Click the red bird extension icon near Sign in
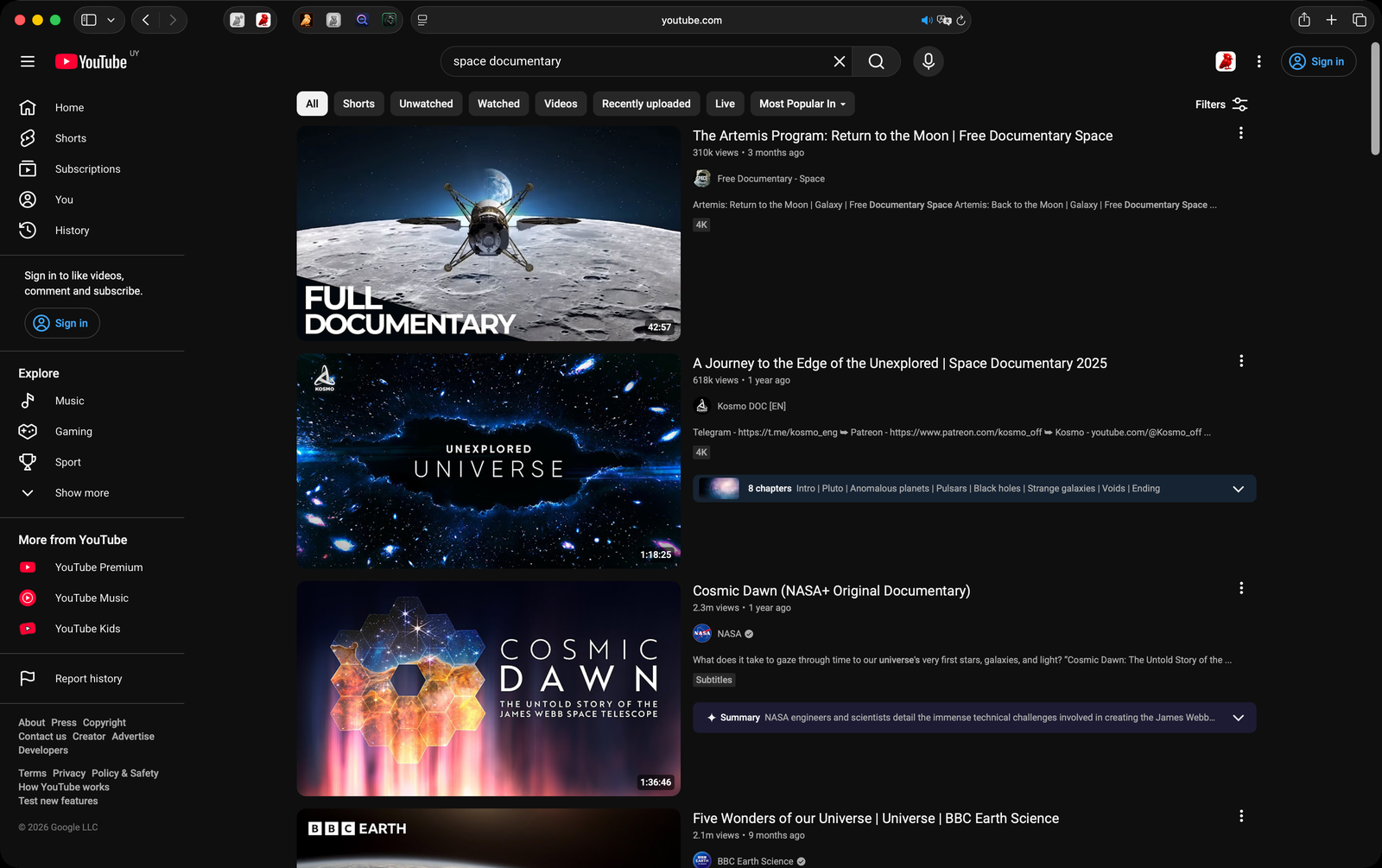This screenshot has height=868, width=1382. pos(1225,61)
